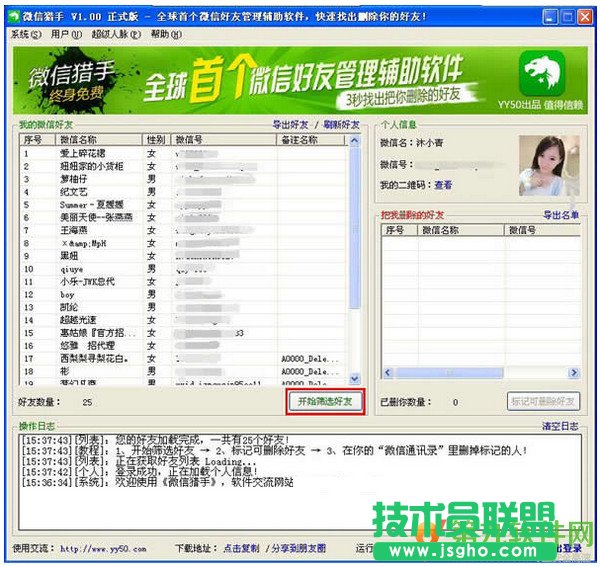The height and width of the screenshot is (567, 600).
Task: Click friend list scroll-down arrow
Action: coord(354,379)
